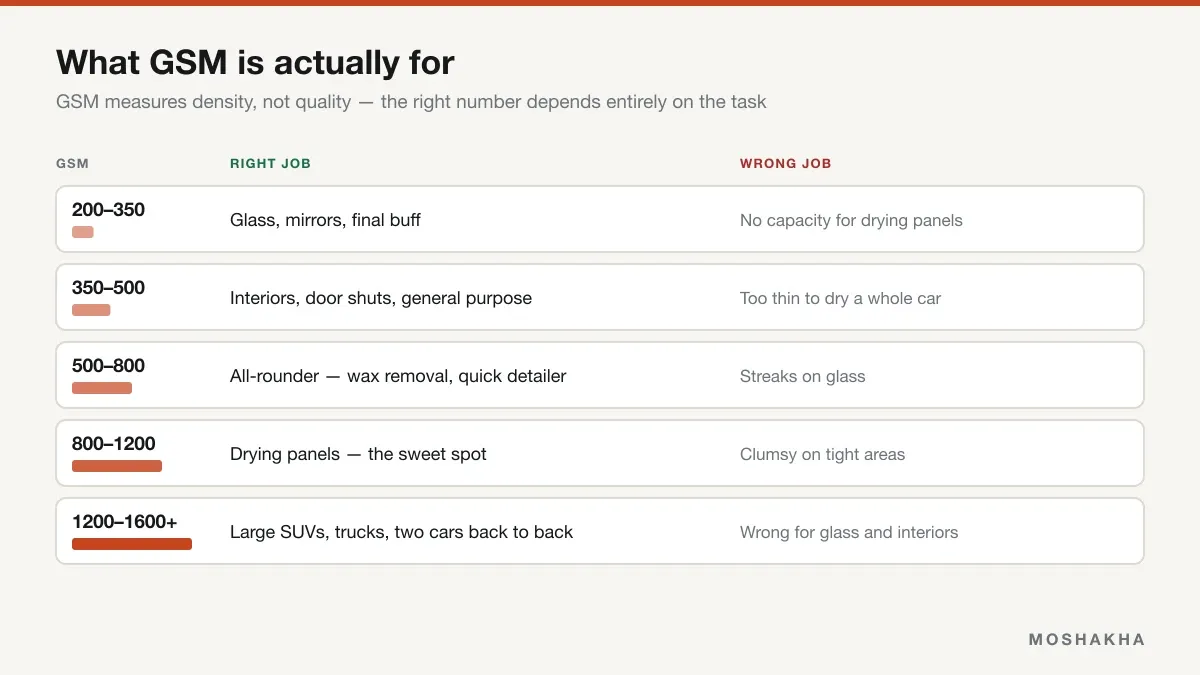Click the 1200–1600+ GSM density bar
Viewport: 1200px width, 675px height.
point(132,544)
